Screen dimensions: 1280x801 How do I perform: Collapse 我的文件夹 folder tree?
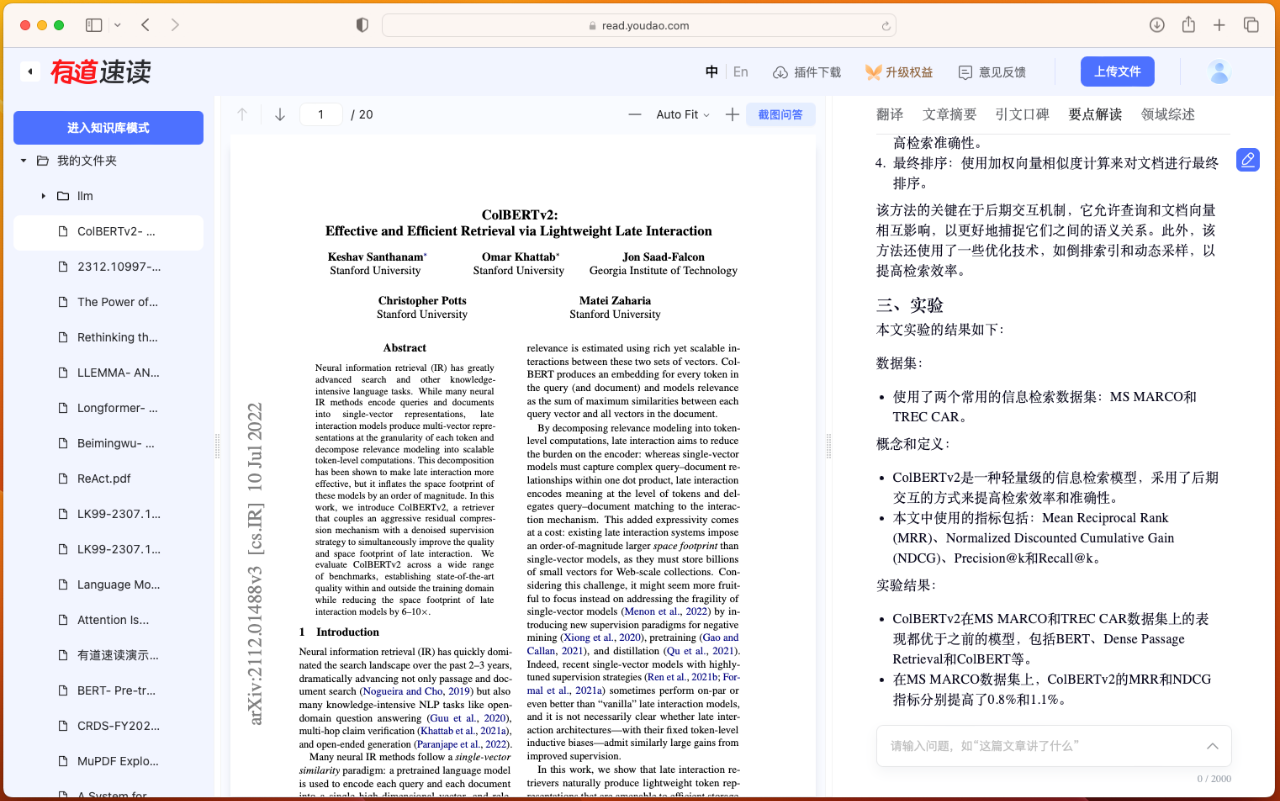pos(23,160)
